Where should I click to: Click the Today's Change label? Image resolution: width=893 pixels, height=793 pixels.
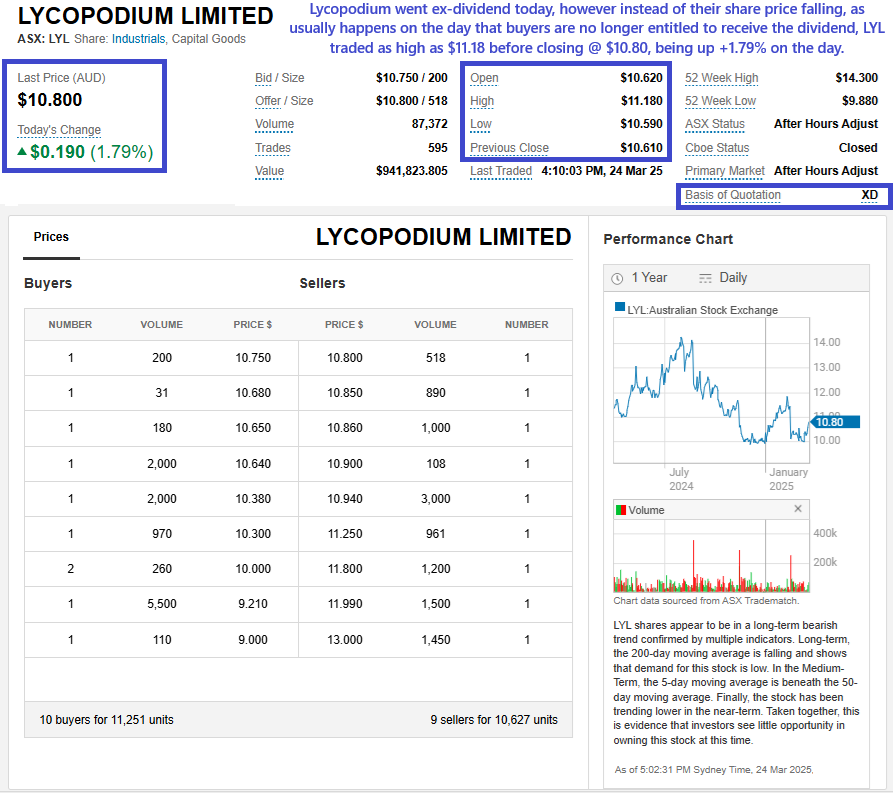coord(59,130)
